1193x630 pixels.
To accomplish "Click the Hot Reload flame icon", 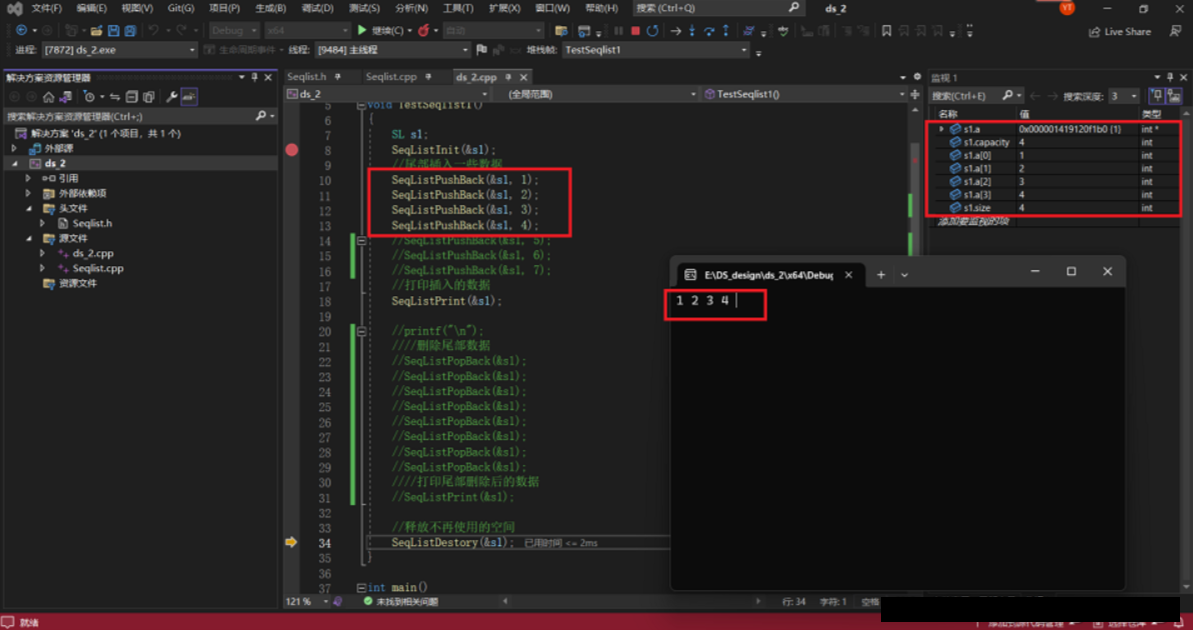I will pyautogui.click(x=423, y=30).
